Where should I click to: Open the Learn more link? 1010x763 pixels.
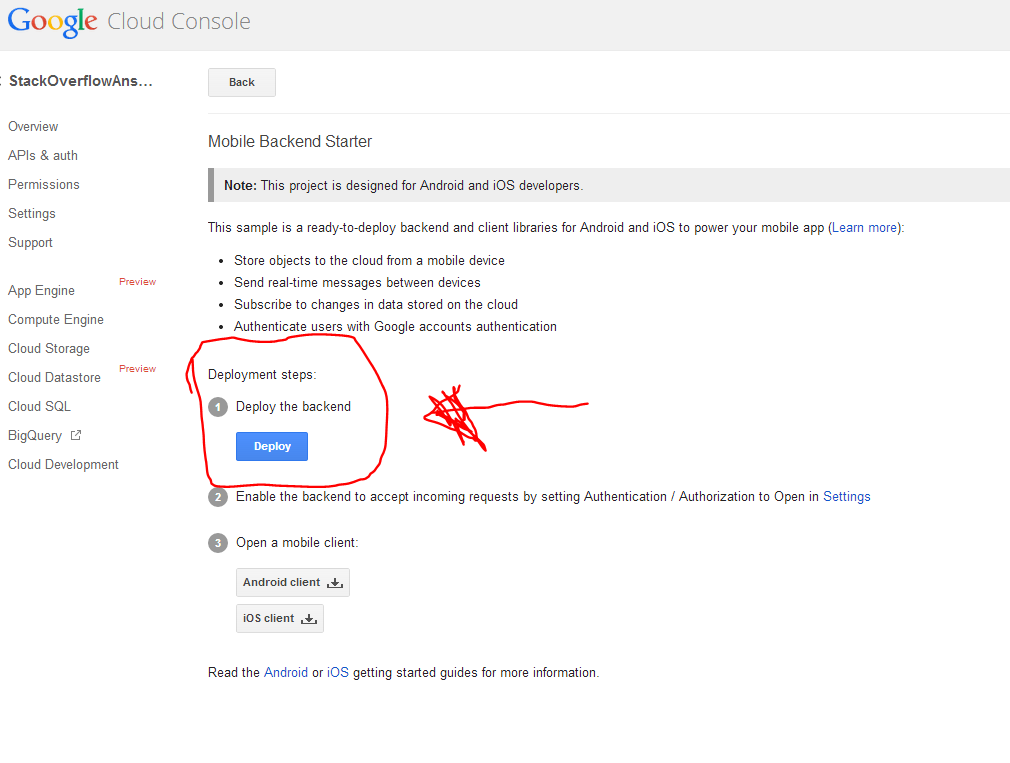tap(864, 228)
